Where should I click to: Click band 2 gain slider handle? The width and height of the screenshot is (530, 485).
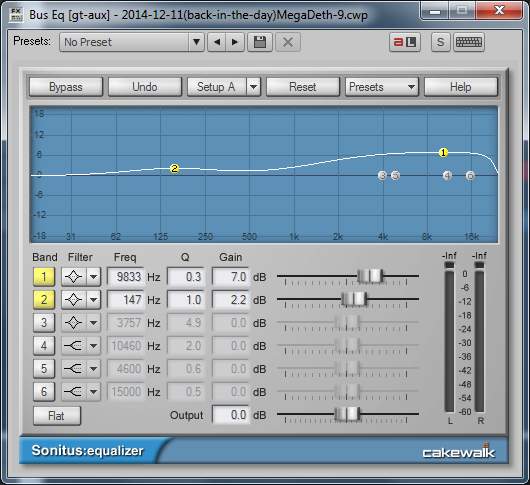pos(354,299)
